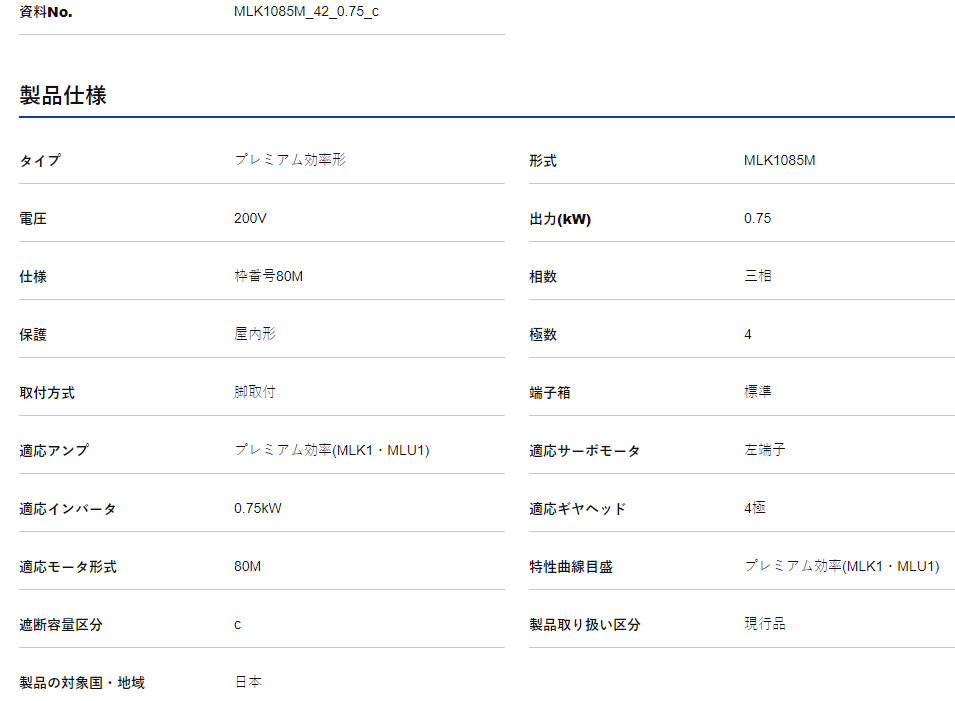The image size is (955, 701).
Task: Click the 日本 country value
Action: pyautogui.click(x=248, y=682)
